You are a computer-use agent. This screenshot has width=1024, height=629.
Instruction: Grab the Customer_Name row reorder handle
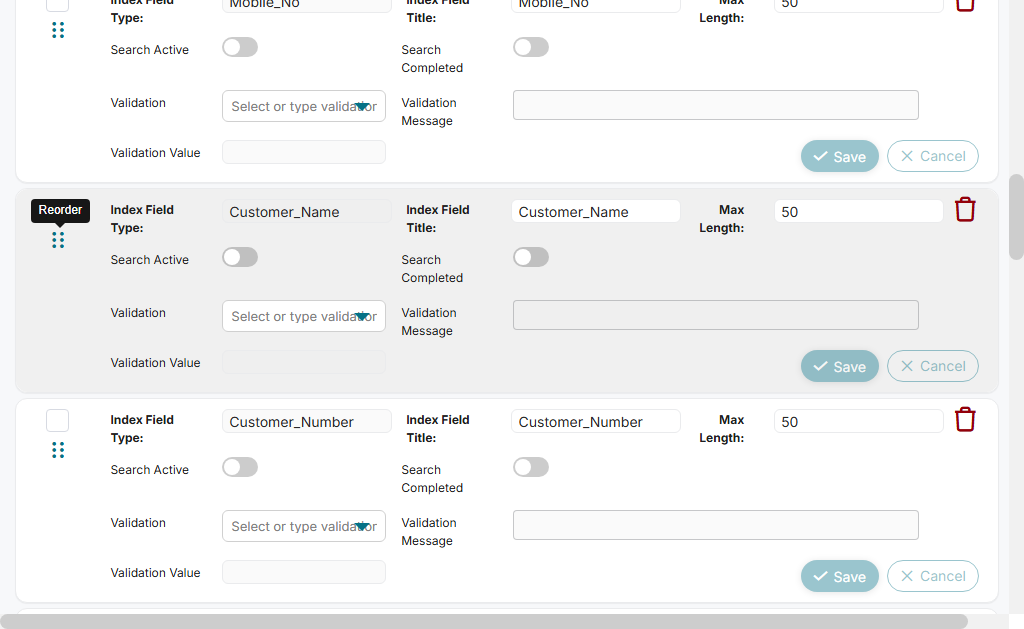tap(58, 240)
